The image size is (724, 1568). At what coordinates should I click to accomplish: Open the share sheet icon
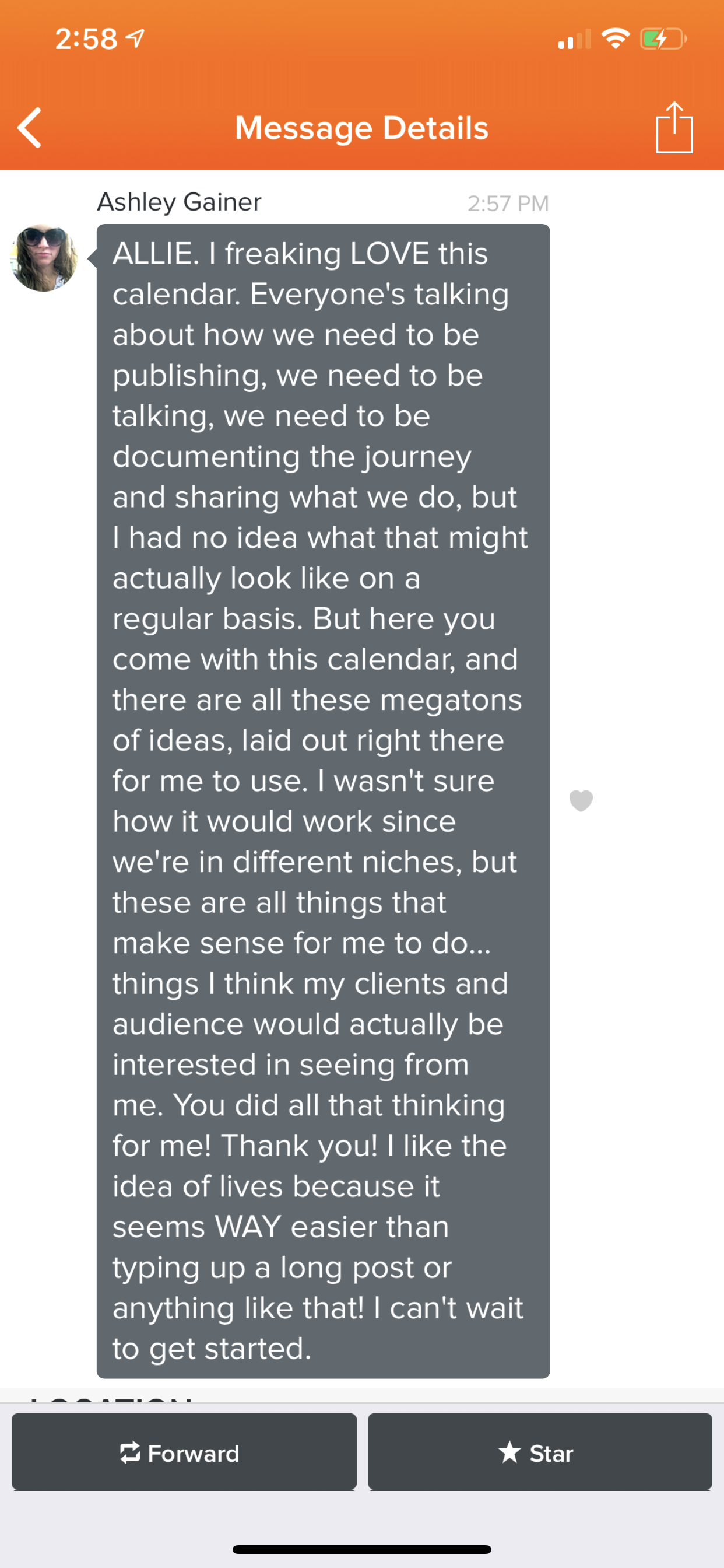(x=674, y=127)
